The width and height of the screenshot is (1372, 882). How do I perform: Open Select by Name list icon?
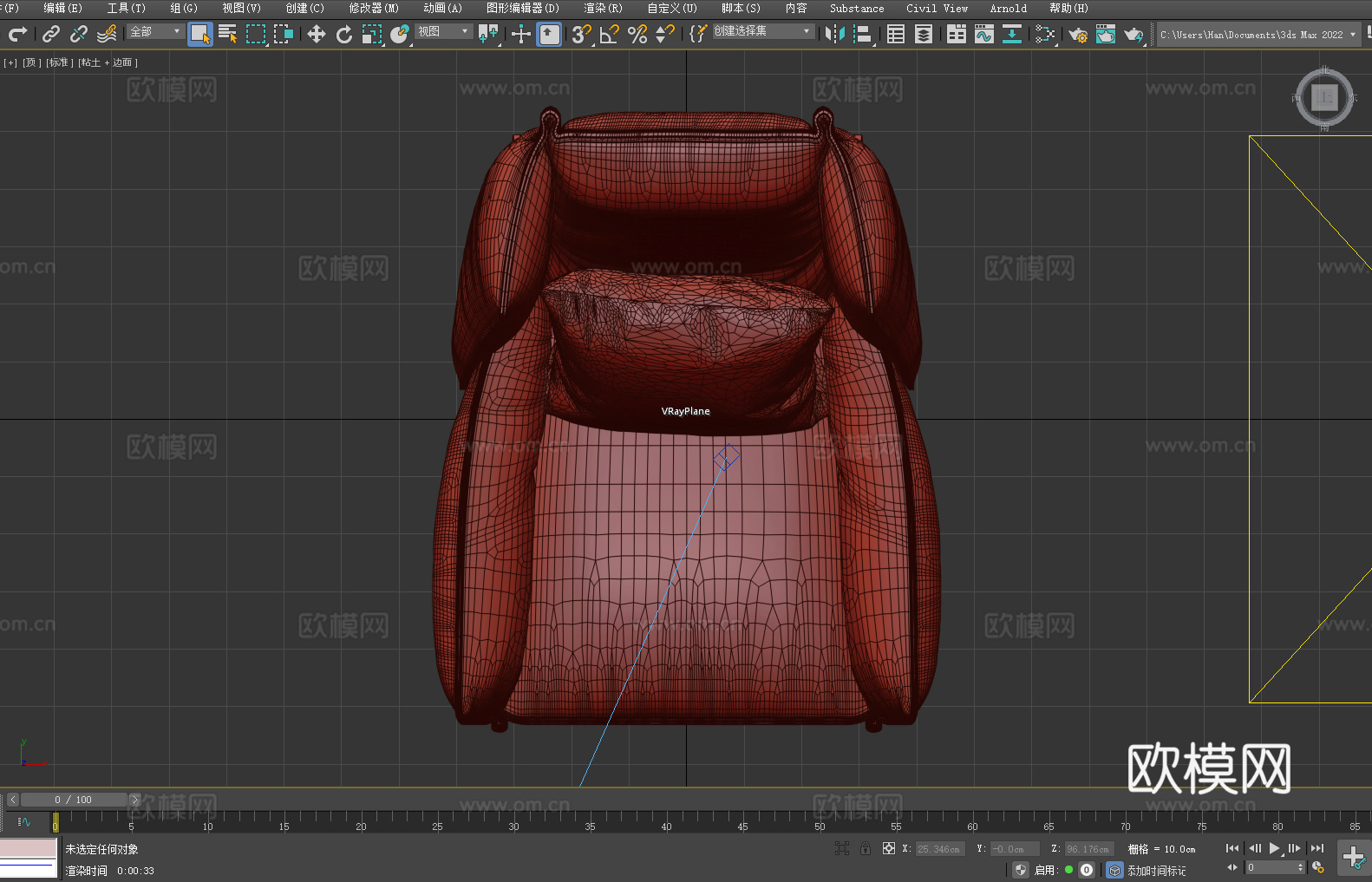pos(228,34)
